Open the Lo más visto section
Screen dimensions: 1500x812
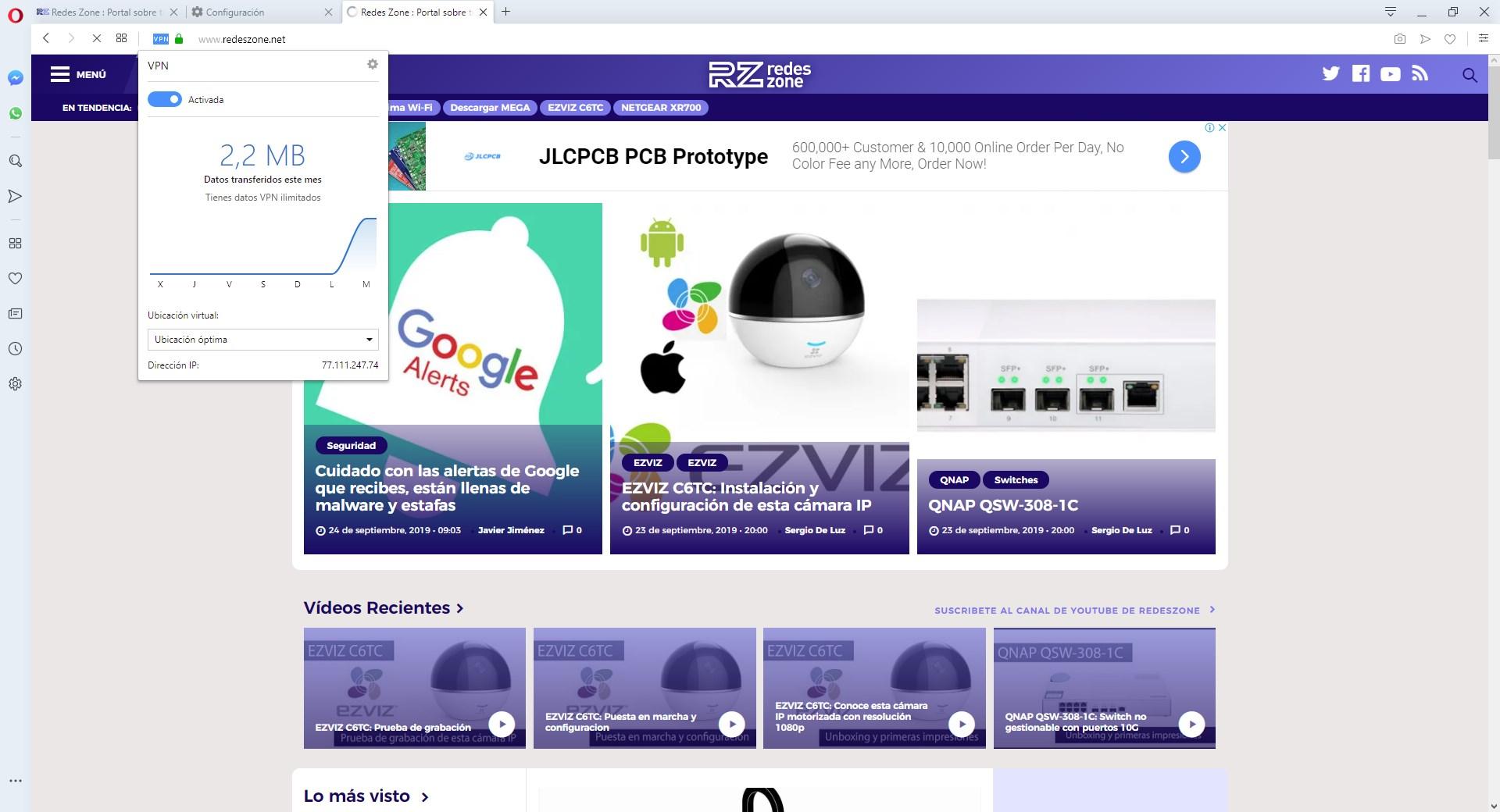(366, 796)
